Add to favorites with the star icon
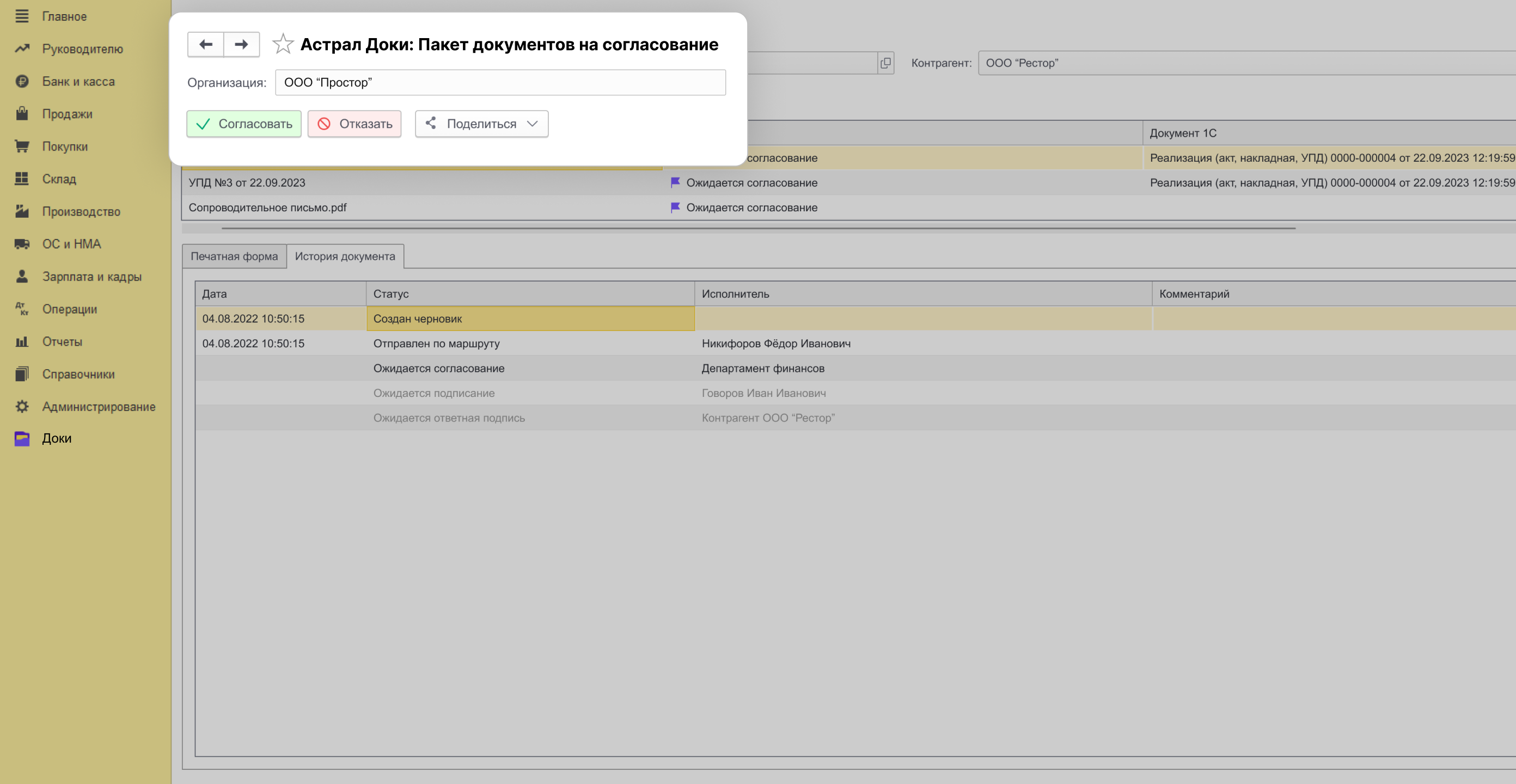Image resolution: width=1516 pixels, height=784 pixels. 283,44
